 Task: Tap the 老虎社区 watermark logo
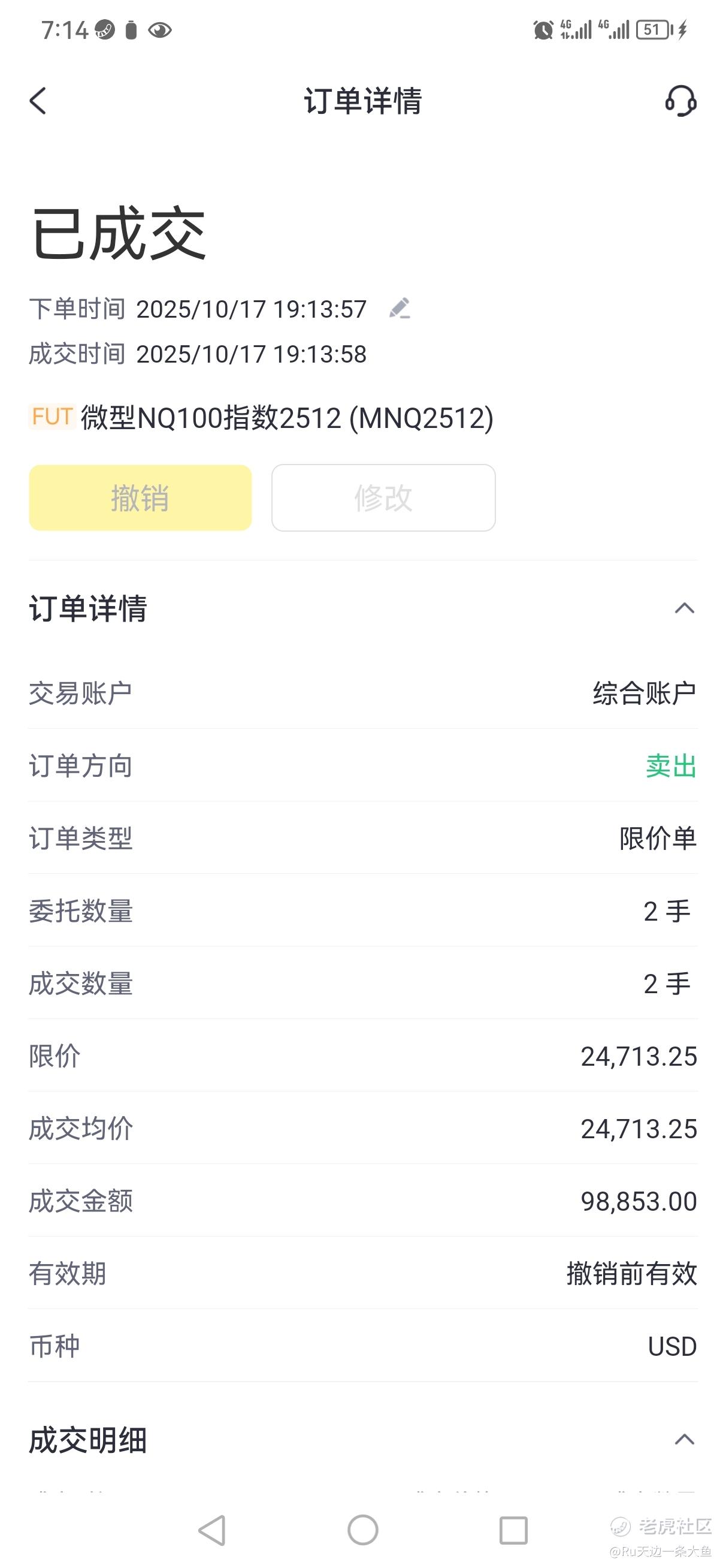click(x=661, y=1527)
